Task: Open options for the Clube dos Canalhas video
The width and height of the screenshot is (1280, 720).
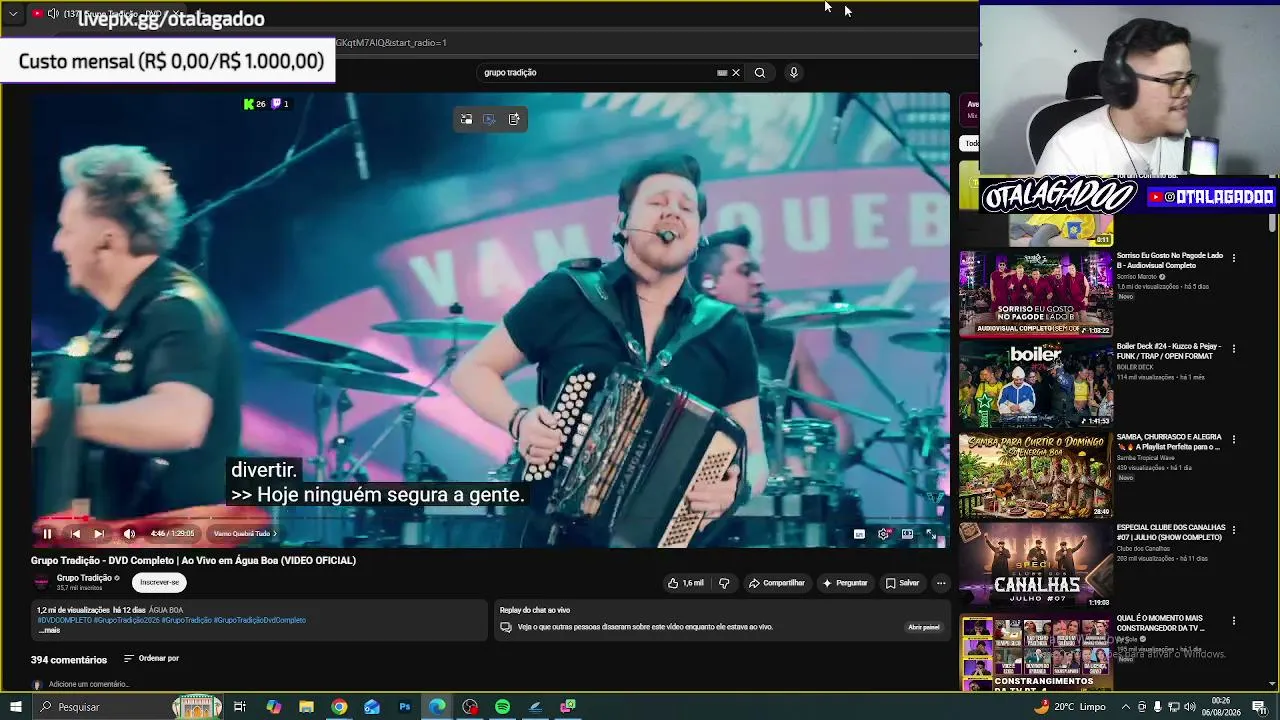Action: pos(1234,530)
